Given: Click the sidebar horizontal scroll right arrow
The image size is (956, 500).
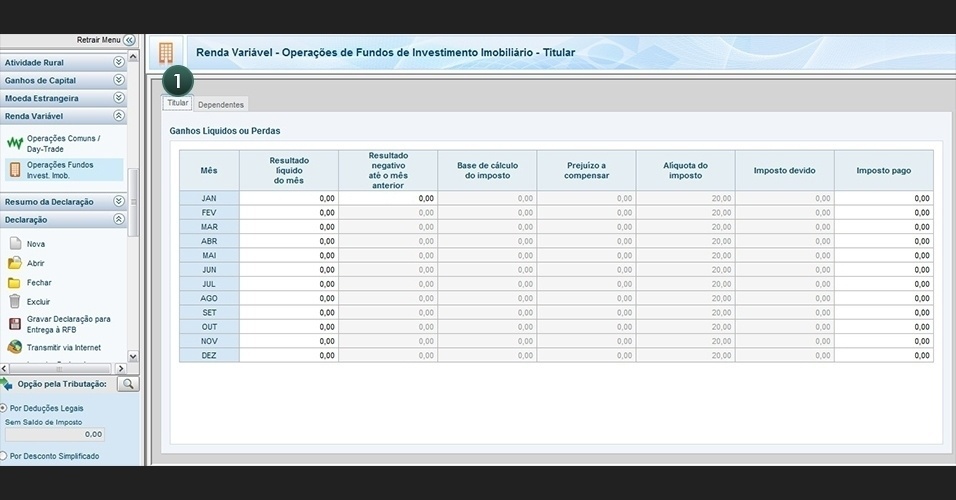Looking at the screenshot, I should pos(121,368).
